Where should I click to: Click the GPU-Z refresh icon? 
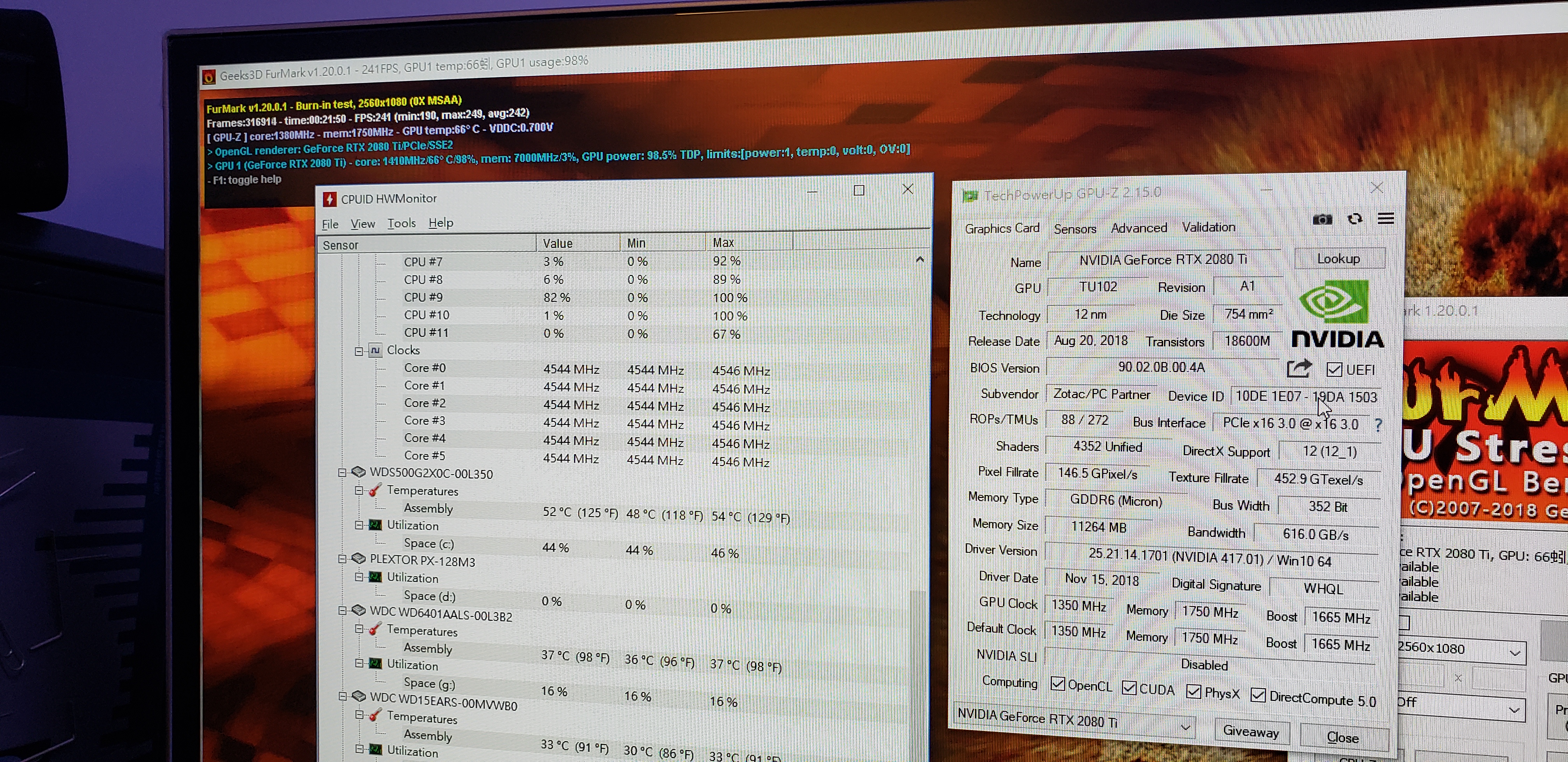tap(1354, 218)
